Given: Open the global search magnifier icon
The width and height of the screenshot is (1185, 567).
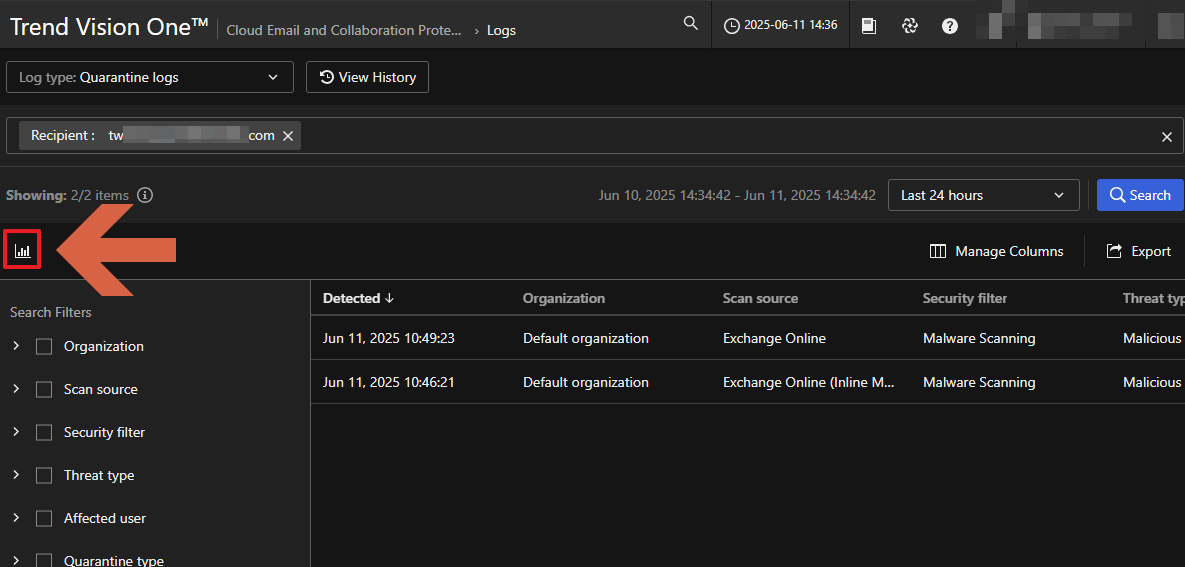Looking at the screenshot, I should pos(690,24).
